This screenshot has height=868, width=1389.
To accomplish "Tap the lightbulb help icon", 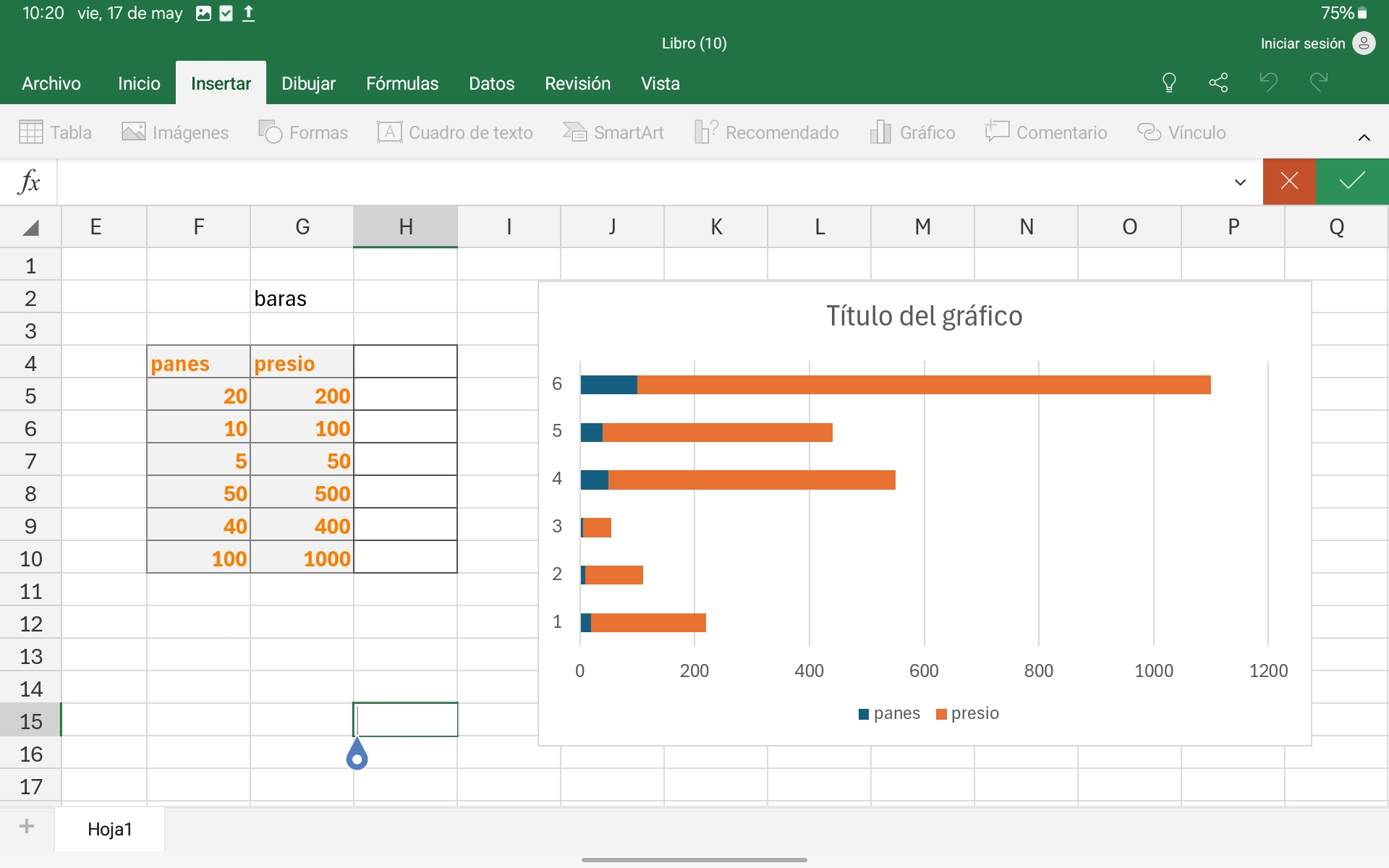I will [x=1169, y=82].
